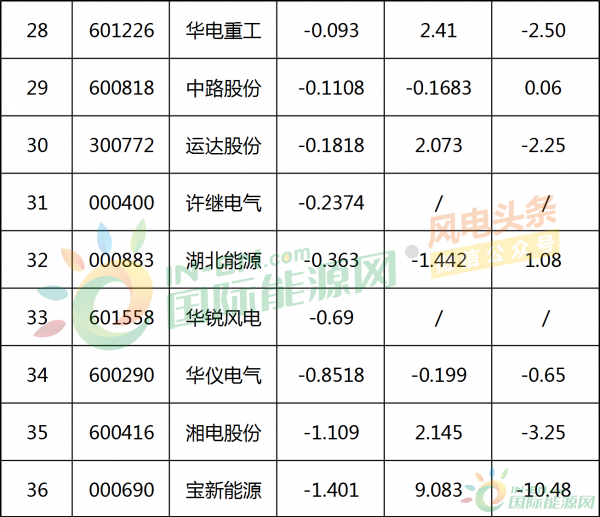Image resolution: width=600 pixels, height=517 pixels.
Task: Click value -0.093
Action: point(331,31)
